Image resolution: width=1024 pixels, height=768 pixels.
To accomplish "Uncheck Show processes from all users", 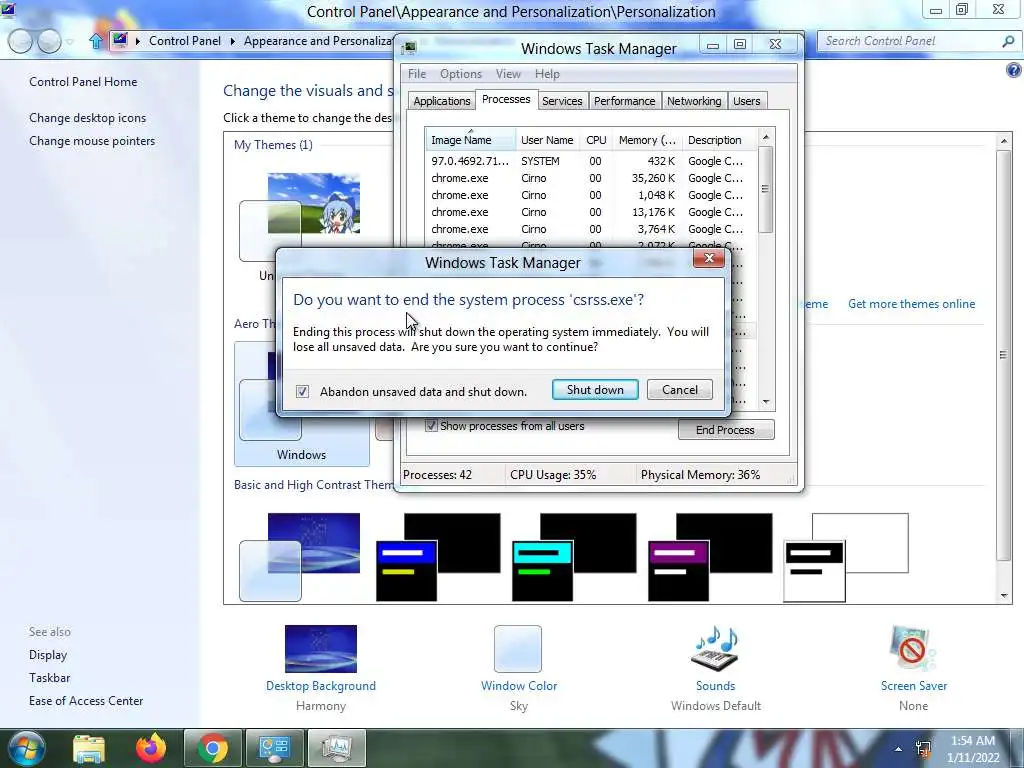I will (431, 426).
